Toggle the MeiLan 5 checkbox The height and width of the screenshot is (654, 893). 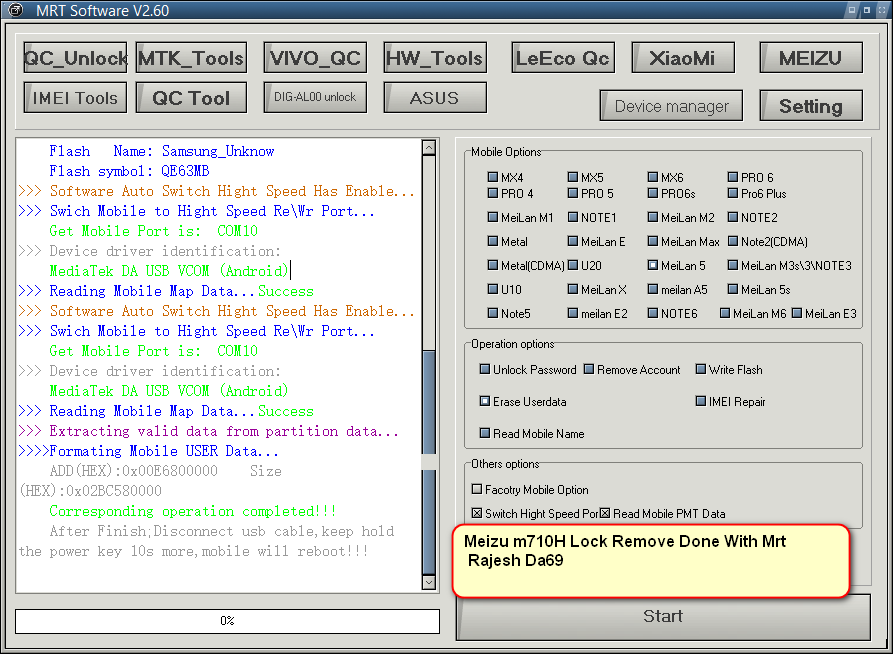(653, 265)
